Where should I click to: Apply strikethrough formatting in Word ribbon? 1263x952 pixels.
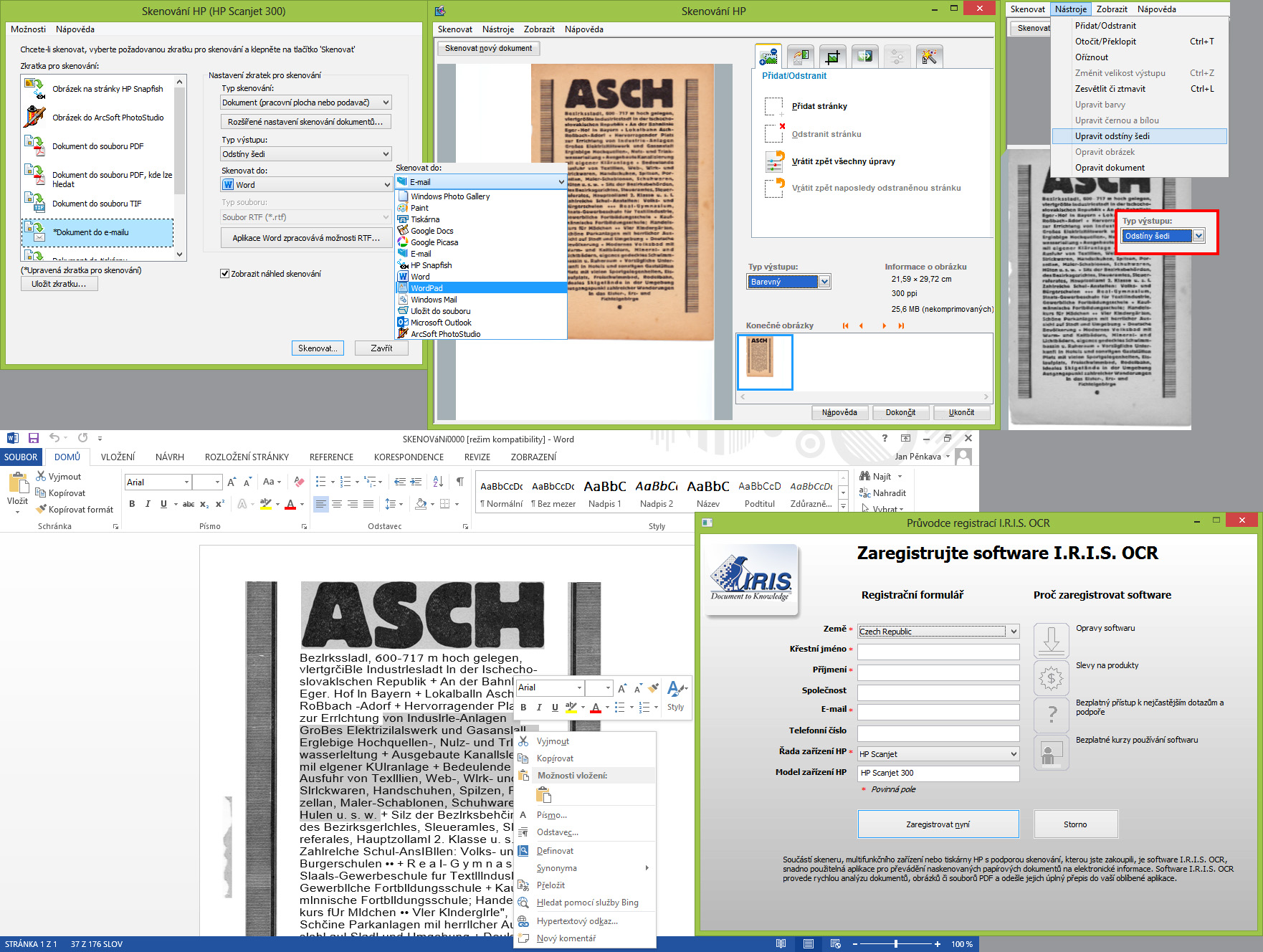[188, 504]
